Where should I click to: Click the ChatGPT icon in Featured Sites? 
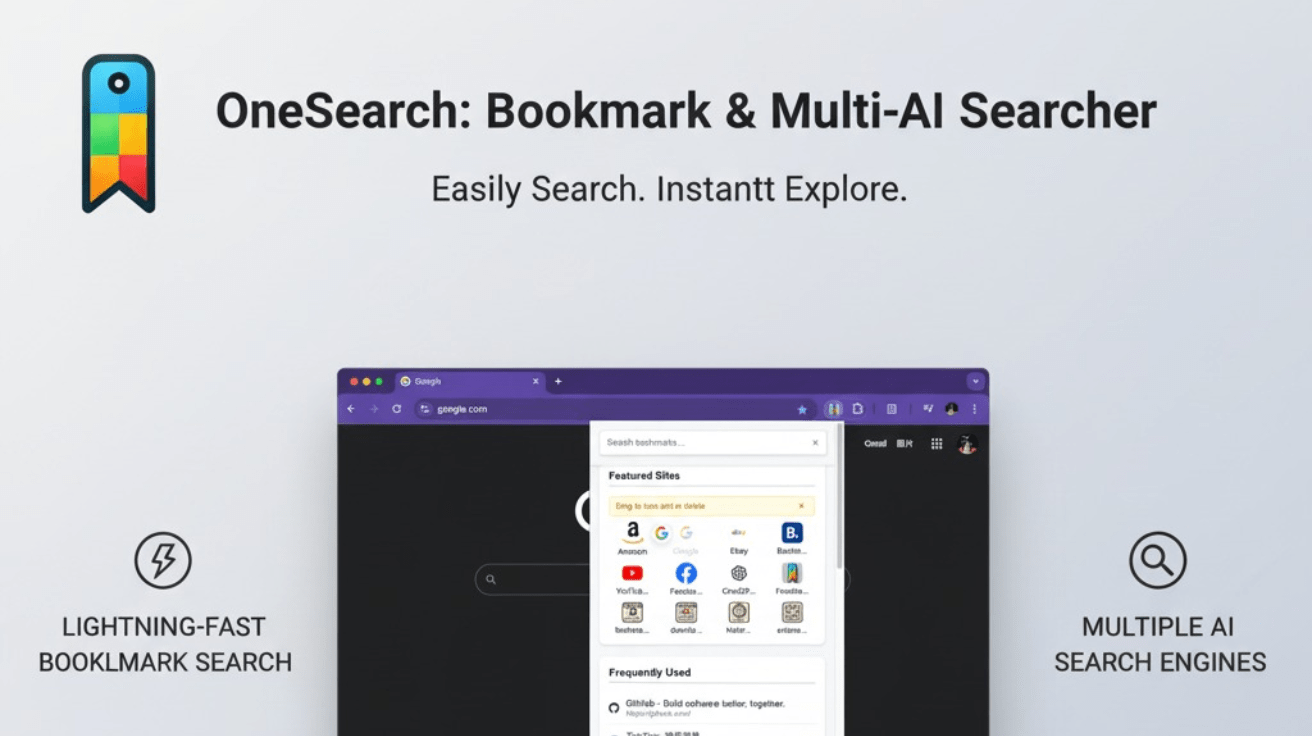point(739,573)
